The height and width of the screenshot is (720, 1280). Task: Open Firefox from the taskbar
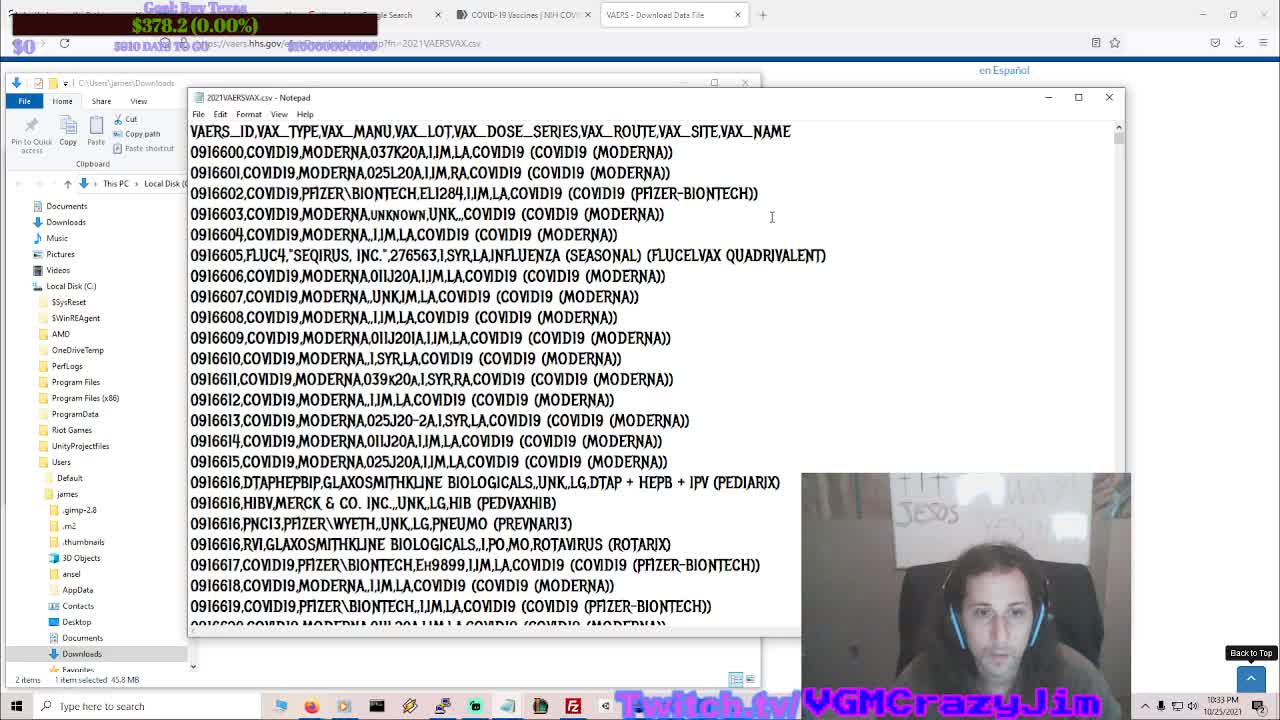click(x=311, y=706)
